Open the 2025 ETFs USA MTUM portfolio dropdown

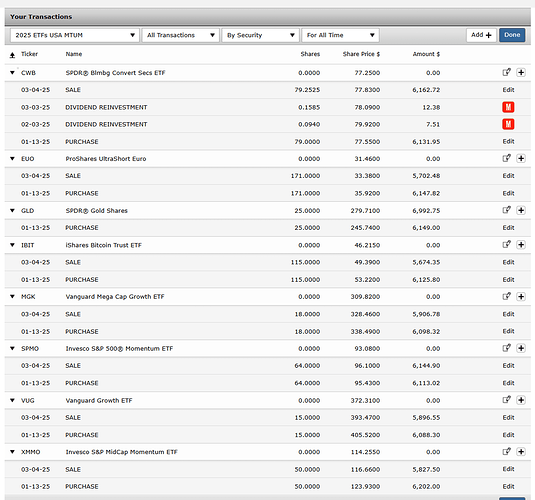[x=75, y=35]
